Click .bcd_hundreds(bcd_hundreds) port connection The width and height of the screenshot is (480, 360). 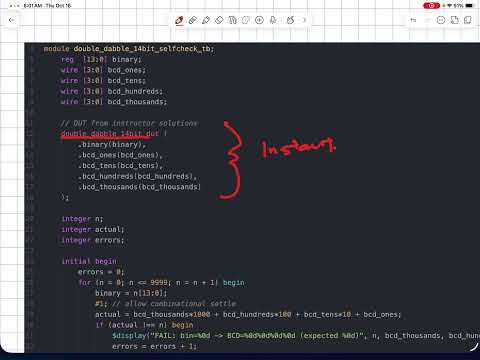click(x=137, y=176)
